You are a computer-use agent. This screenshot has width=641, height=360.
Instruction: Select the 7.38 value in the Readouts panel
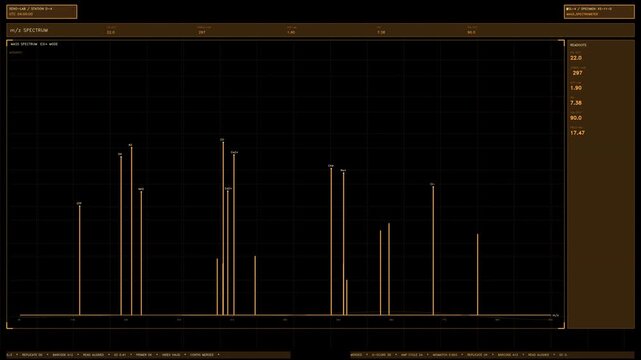[576, 103]
